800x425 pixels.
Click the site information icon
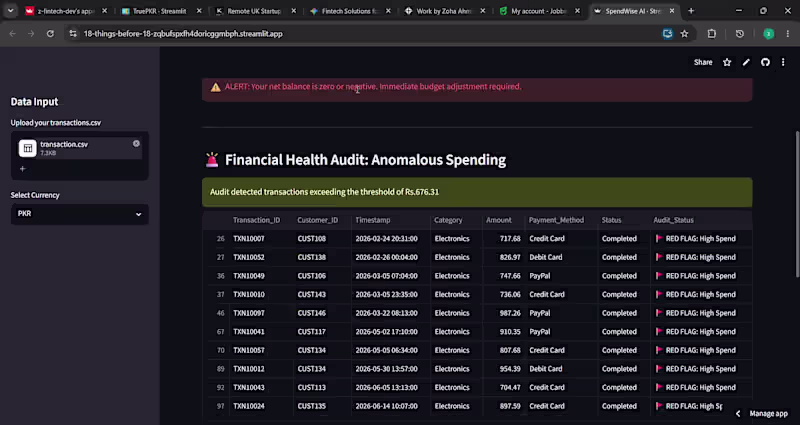point(73,34)
